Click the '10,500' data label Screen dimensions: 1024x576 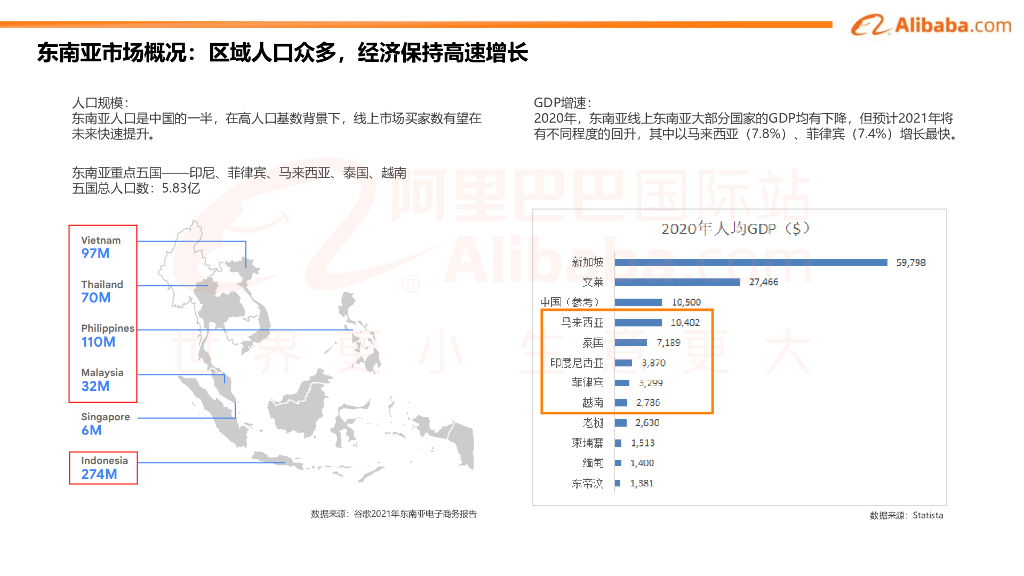click(x=686, y=302)
